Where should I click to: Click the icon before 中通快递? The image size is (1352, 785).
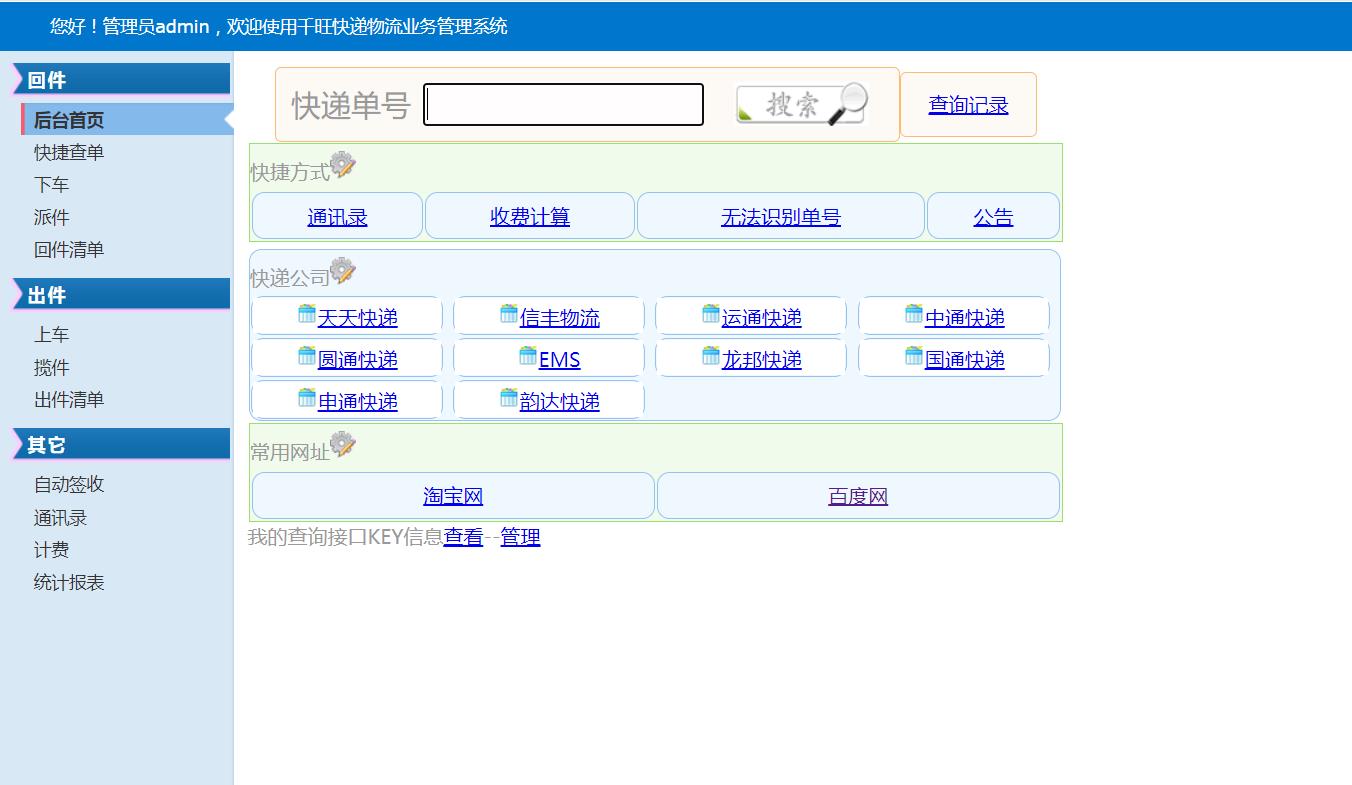pyautogui.click(x=914, y=314)
